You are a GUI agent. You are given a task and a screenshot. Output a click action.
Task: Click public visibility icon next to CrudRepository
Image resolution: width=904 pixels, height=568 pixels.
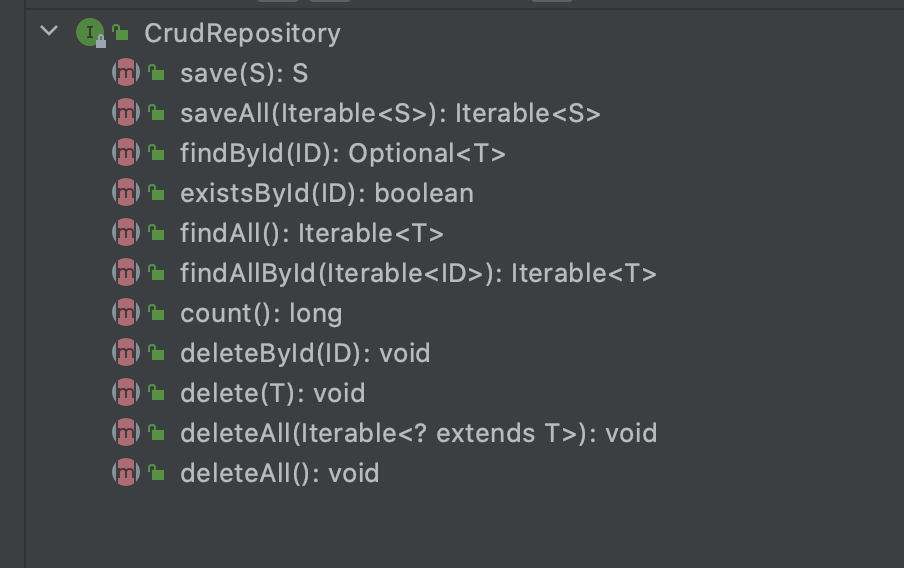point(120,32)
